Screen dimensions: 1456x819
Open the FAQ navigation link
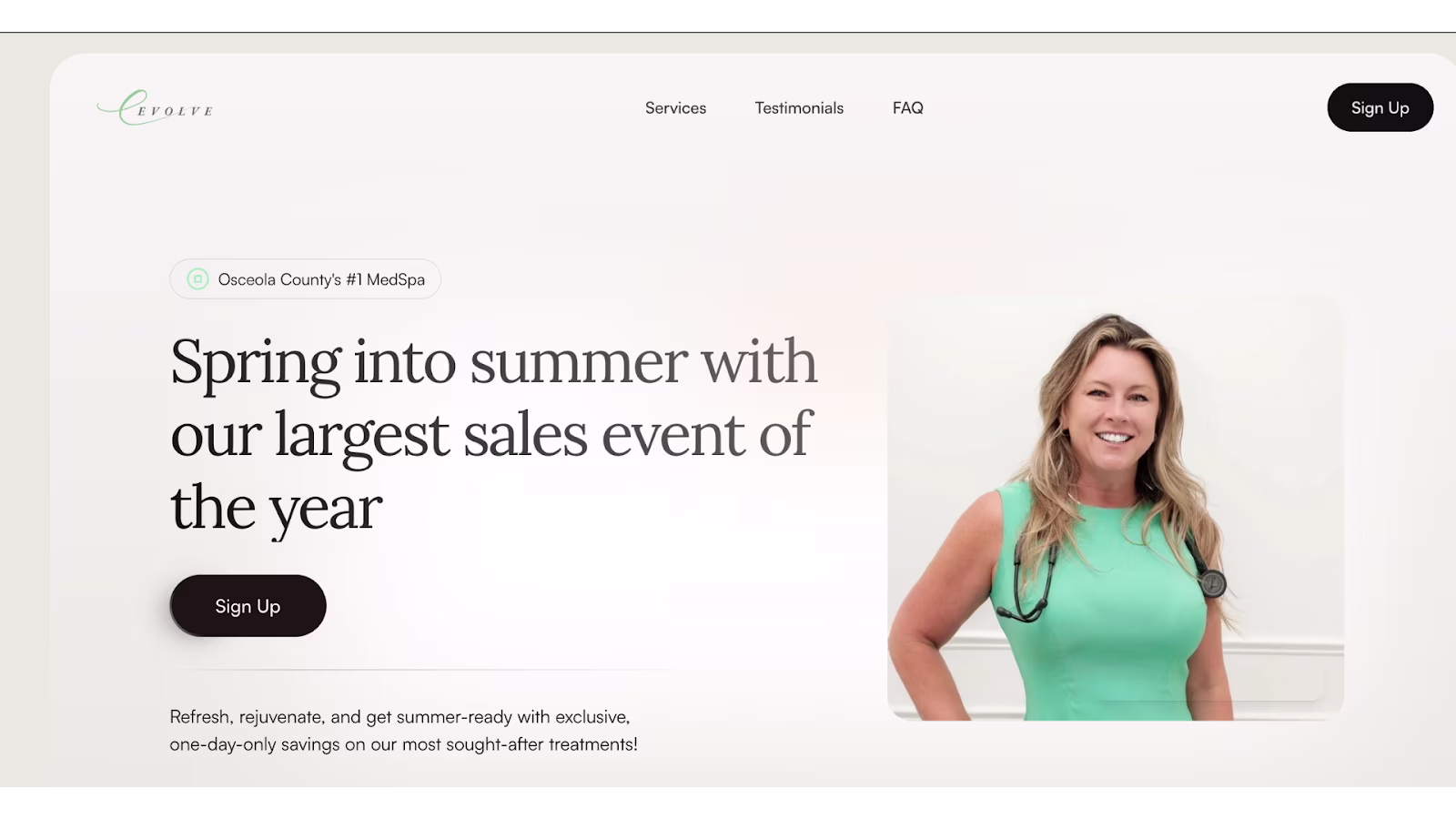(x=907, y=107)
